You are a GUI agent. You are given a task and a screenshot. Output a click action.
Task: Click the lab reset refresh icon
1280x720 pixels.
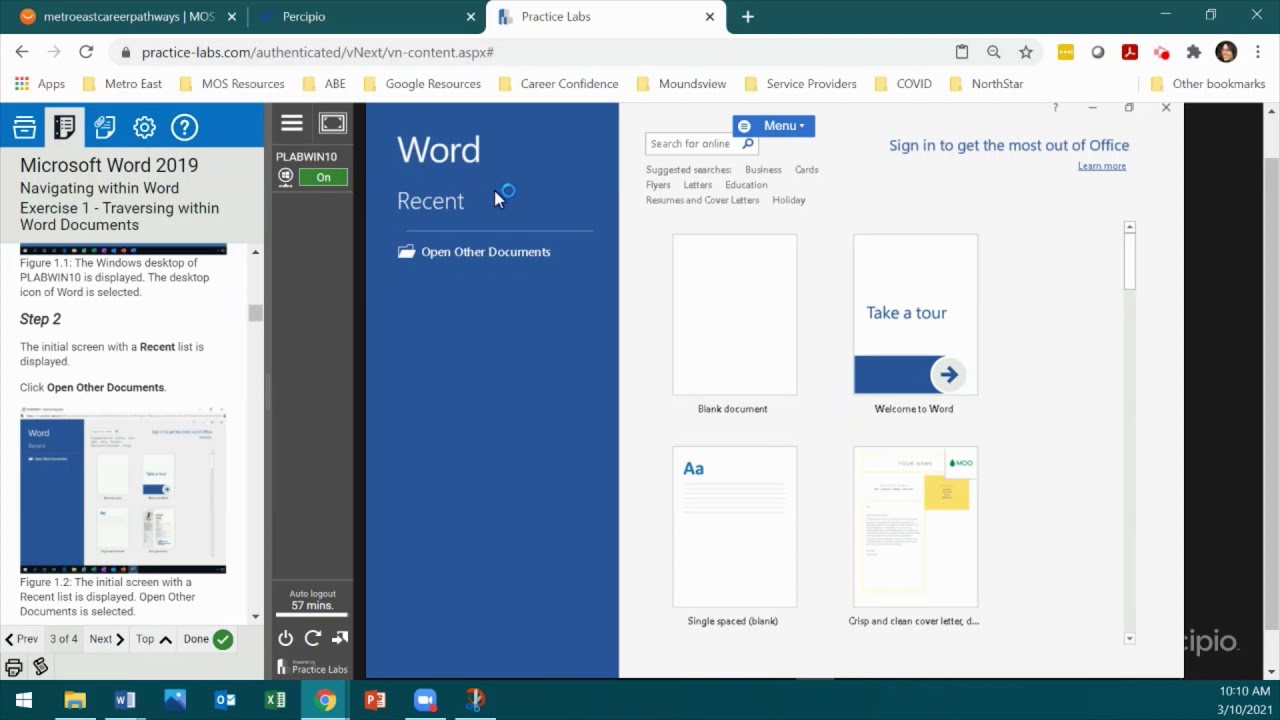tap(313, 638)
